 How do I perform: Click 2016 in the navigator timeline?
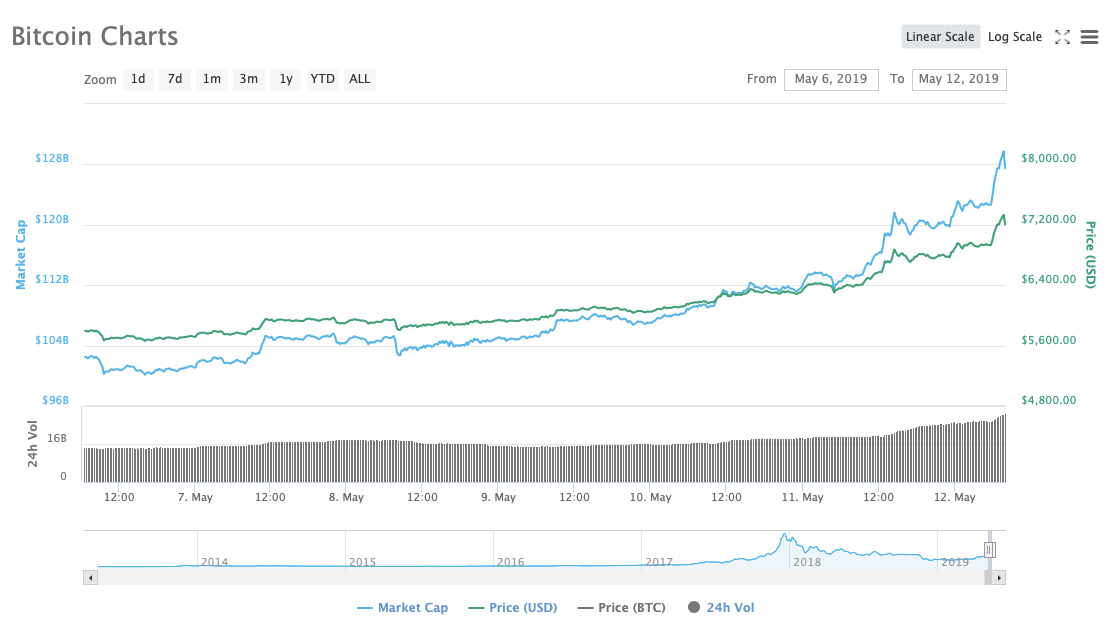click(510, 562)
